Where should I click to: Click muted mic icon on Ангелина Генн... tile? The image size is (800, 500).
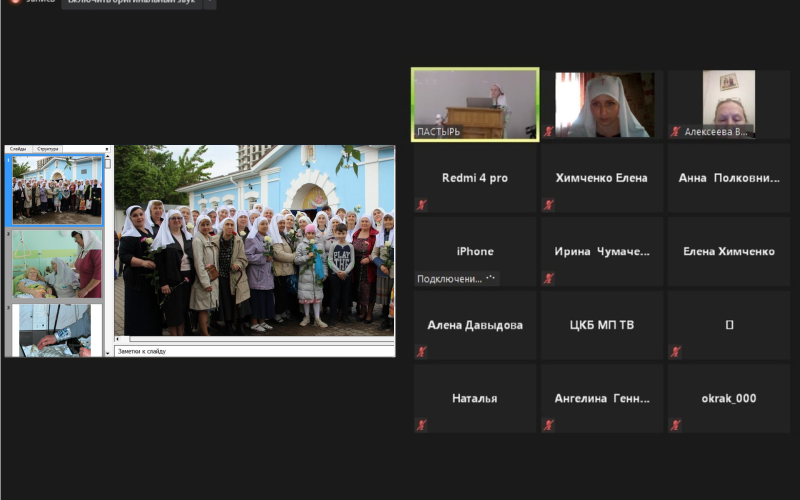tap(548, 425)
